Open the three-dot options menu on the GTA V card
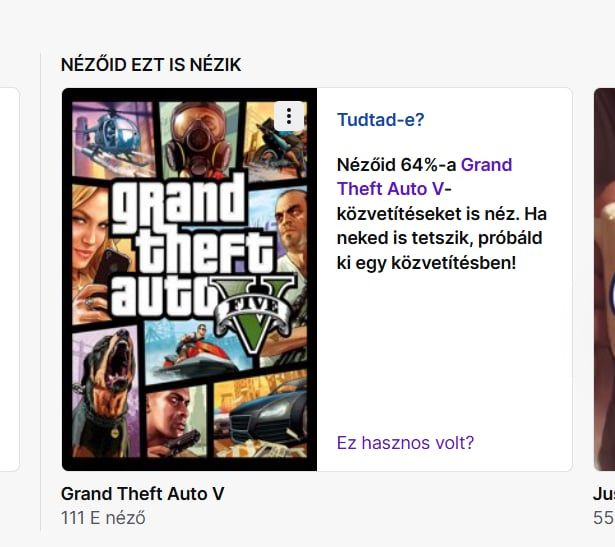 (x=289, y=116)
